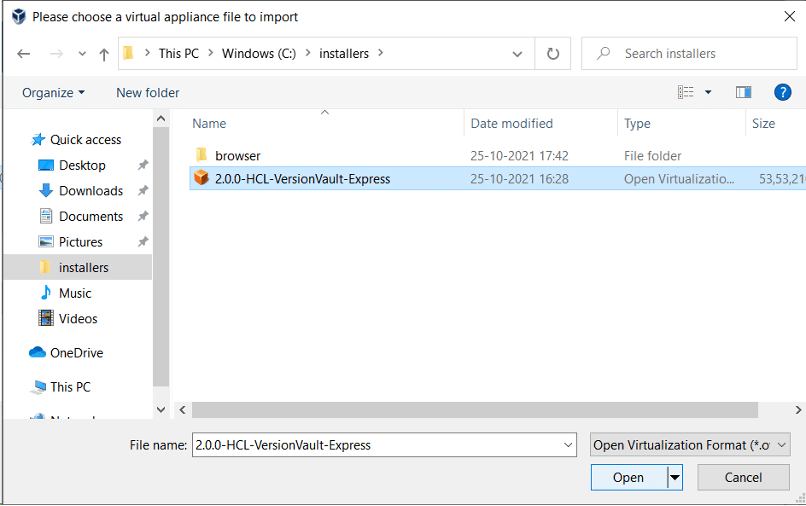Click the pin icon next to Downloads
This screenshot has height=506, width=806.
pos(143,191)
